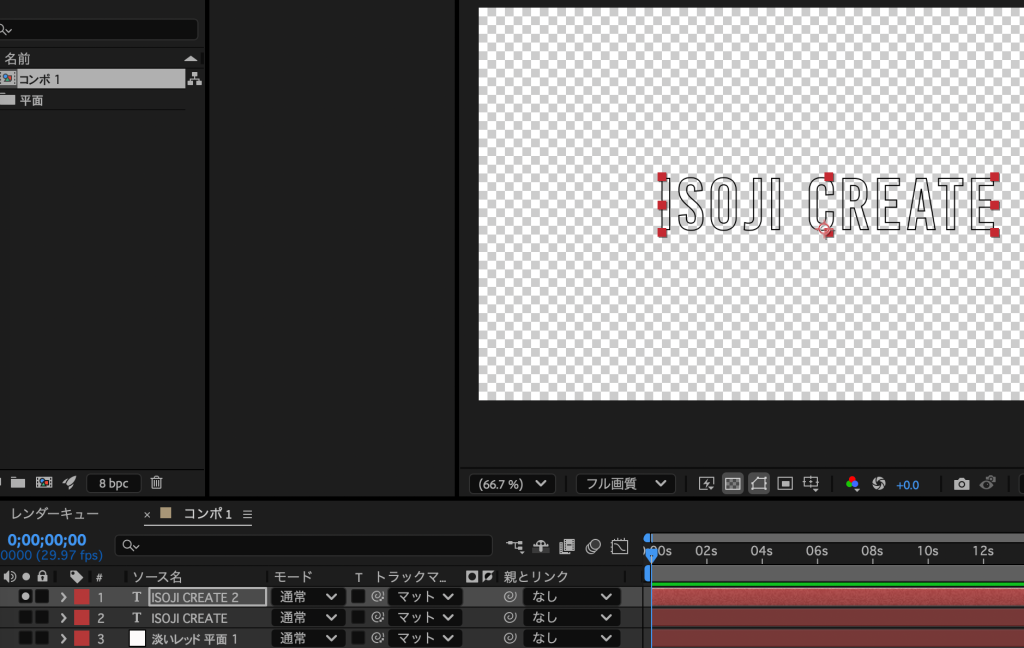The image size is (1024, 648).
Task: Open the graph editor icon in timeline
Action: [x=620, y=546]
